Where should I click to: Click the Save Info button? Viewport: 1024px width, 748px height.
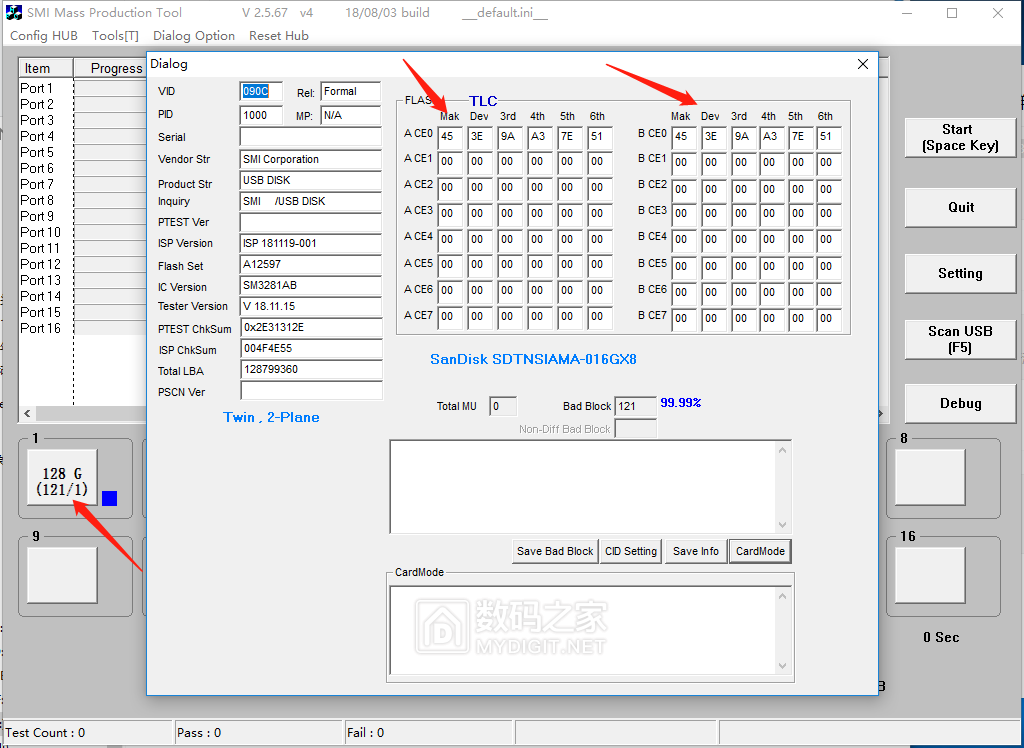click(696, 551)
